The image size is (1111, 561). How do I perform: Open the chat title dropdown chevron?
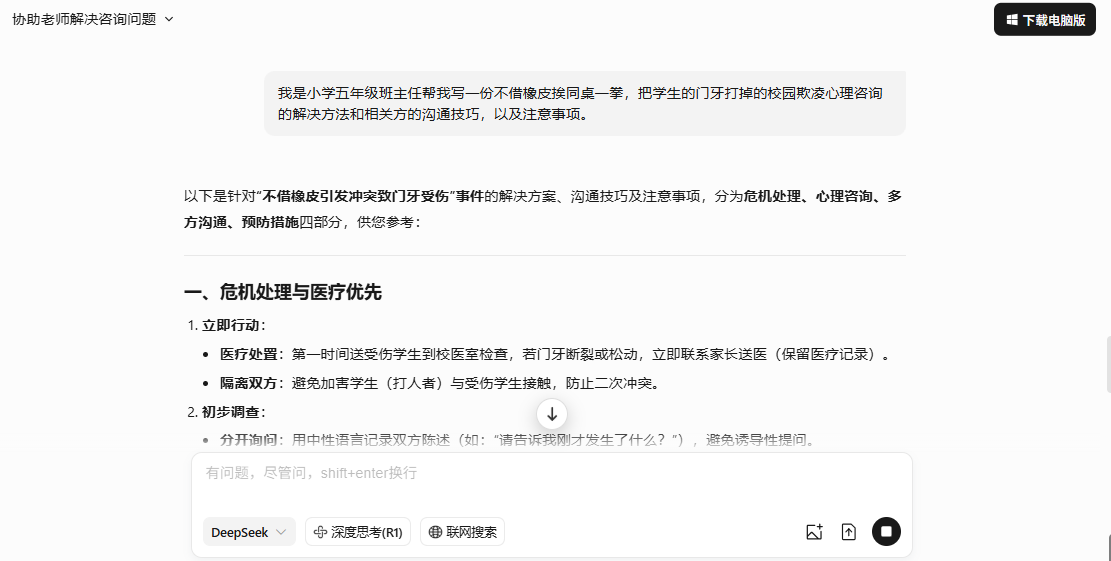(x=169, y=19)
